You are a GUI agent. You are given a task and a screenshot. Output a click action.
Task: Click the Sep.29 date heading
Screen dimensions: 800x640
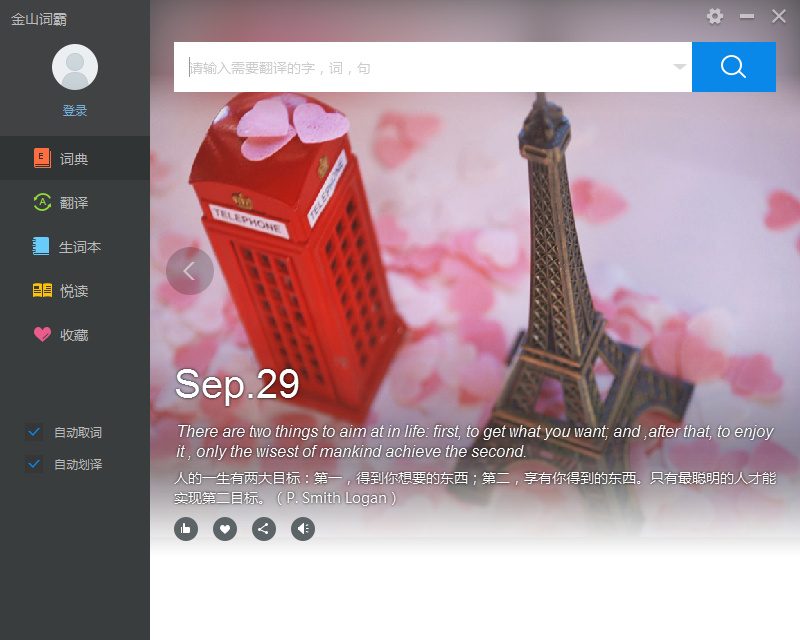coord(237,385)
